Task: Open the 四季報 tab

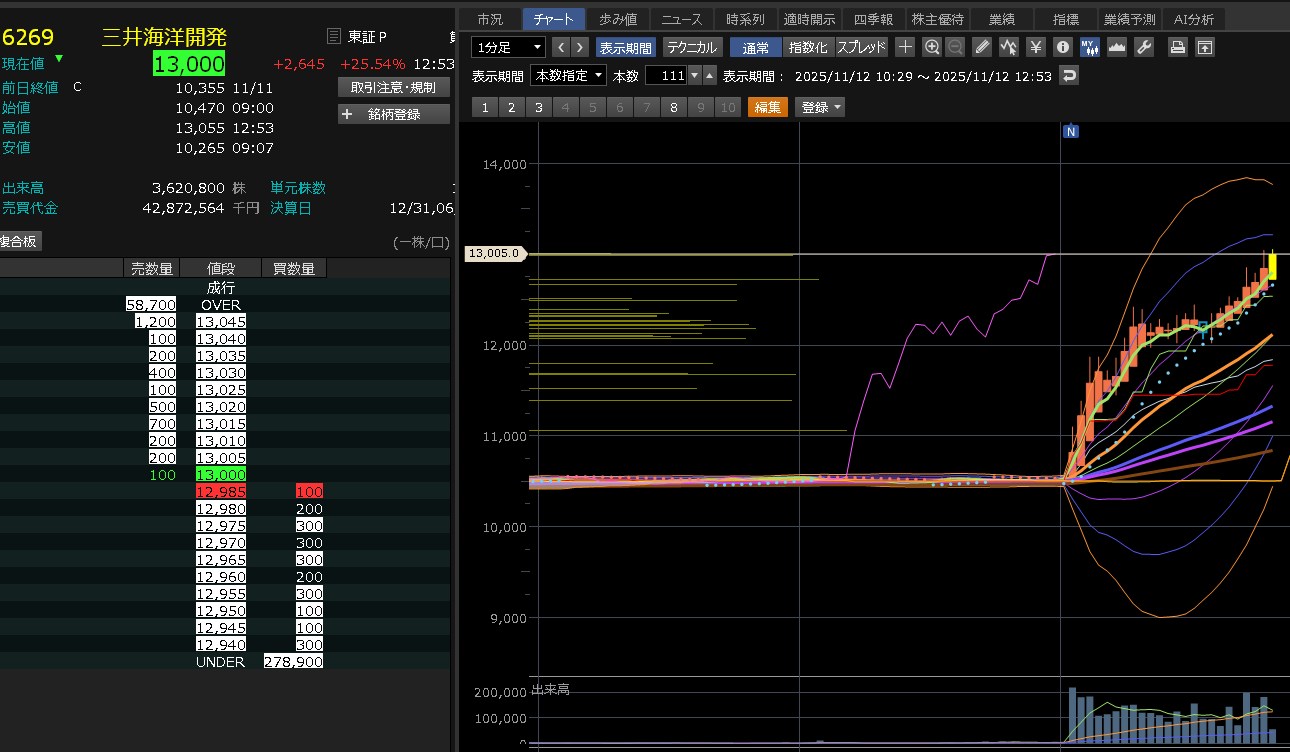Action: pyautogui.click(x=873, y=19)
